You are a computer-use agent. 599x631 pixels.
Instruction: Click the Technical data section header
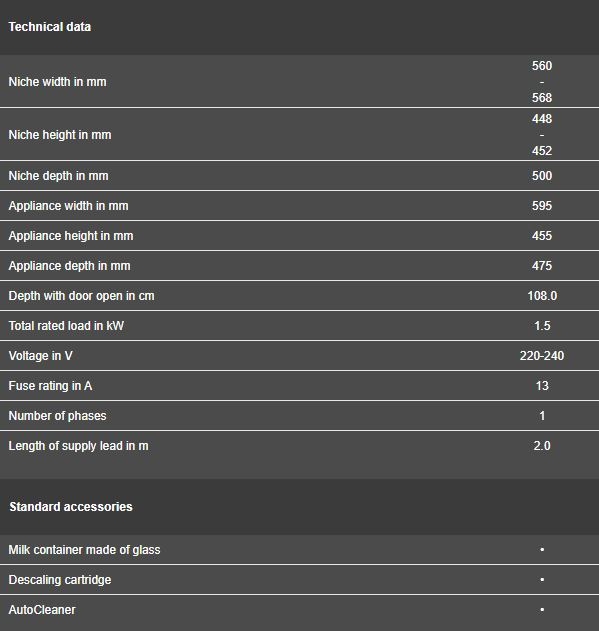coord(50,27)
